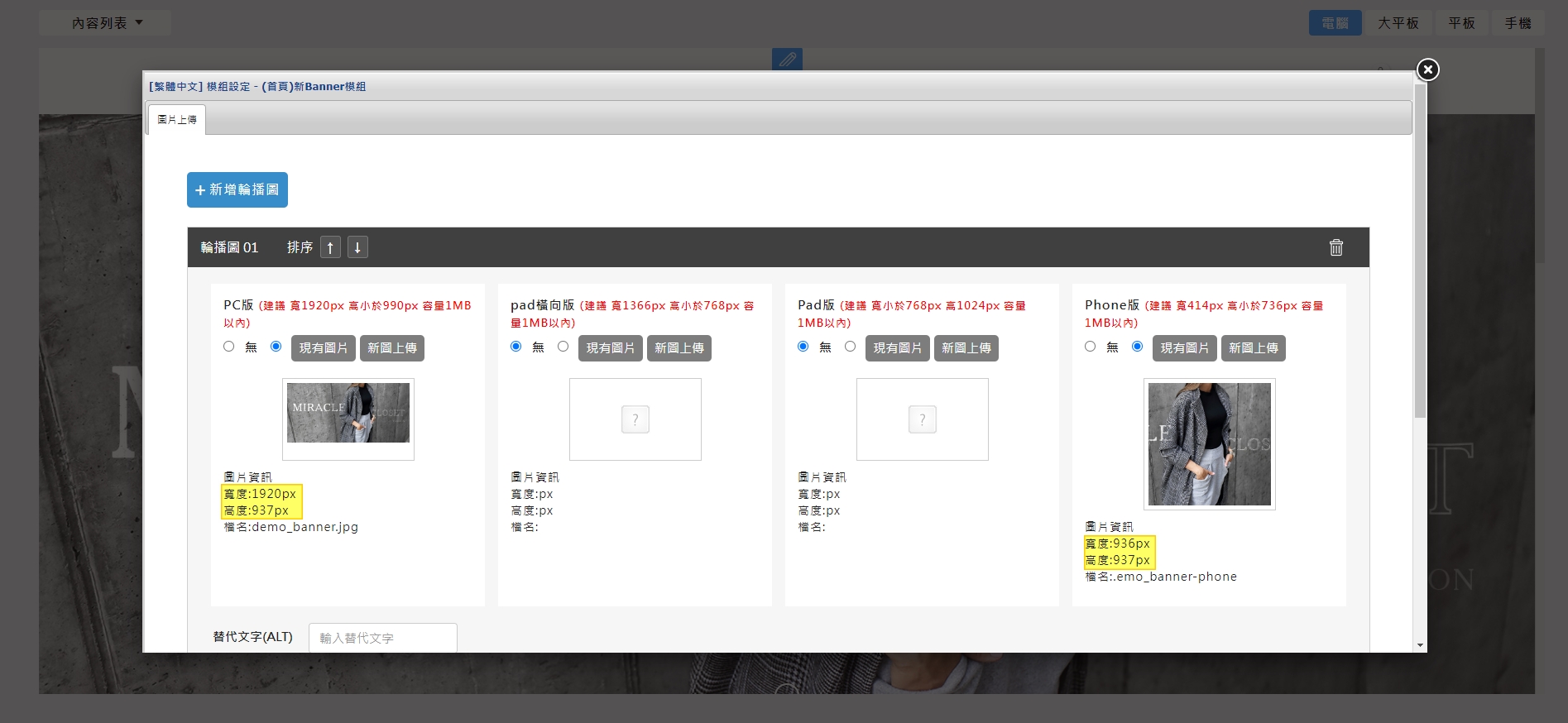The width and height of the screenshot is (1568, 723).
Task: Click the 新增輪播圖 button
Action: [237, 189]
